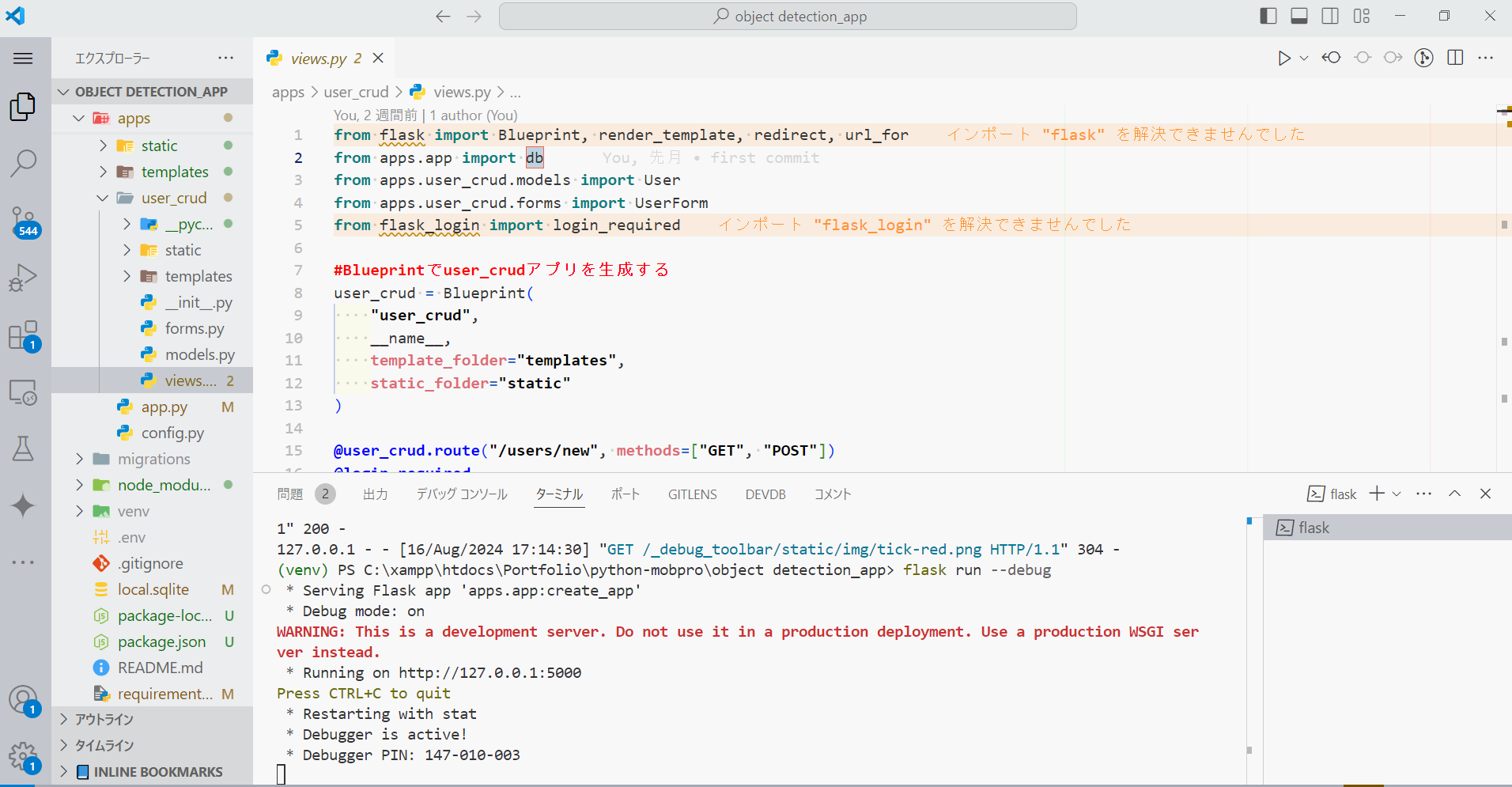This screenshot has width=1512, height=787.
Task: Open the Extensions view
Action: [24, 335]
